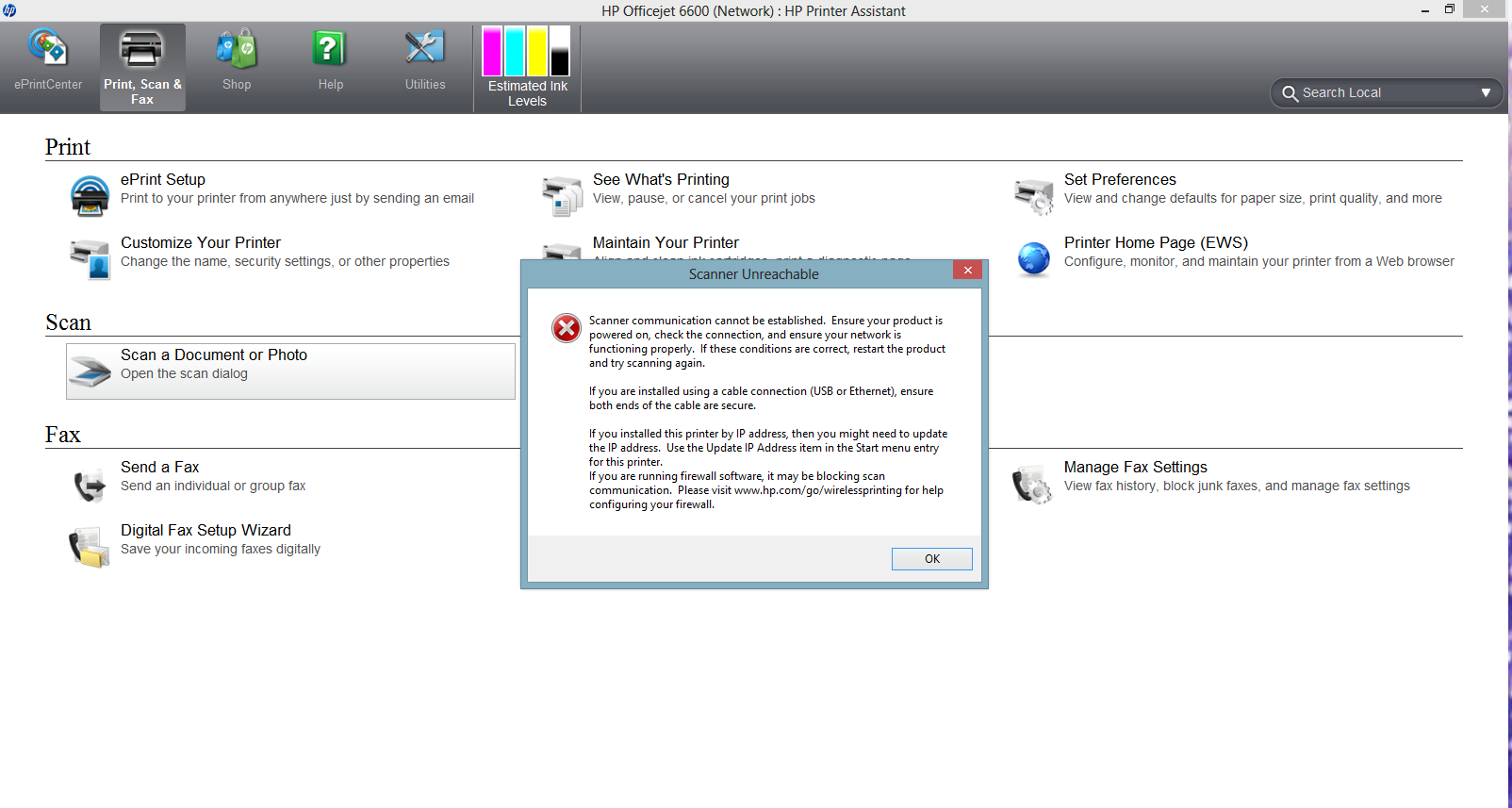Image resolution: width=1512 pixels, height=808 pixels.
Task: Open the ePrint Setup link
Action: [163, 179]
